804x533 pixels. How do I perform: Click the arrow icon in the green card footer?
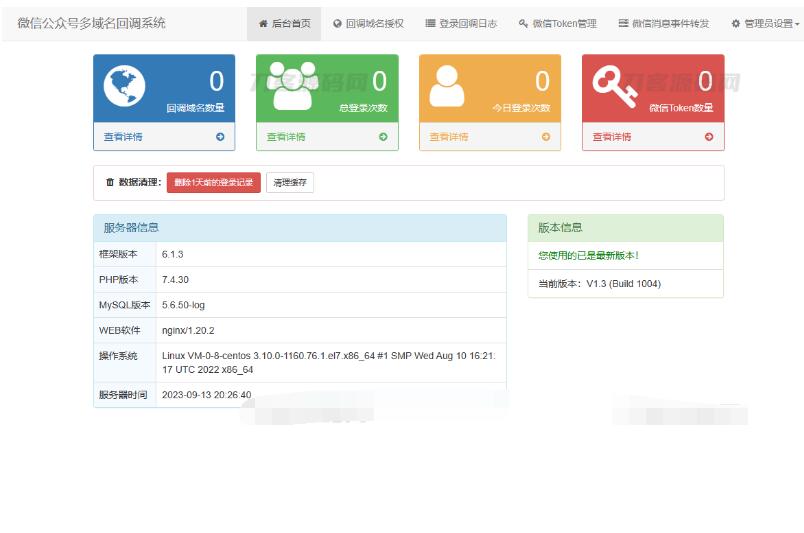point(383,137)
